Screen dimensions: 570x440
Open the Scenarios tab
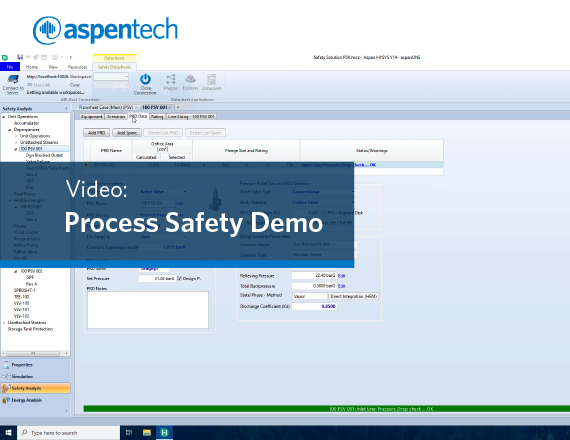[x=116, y=117]
